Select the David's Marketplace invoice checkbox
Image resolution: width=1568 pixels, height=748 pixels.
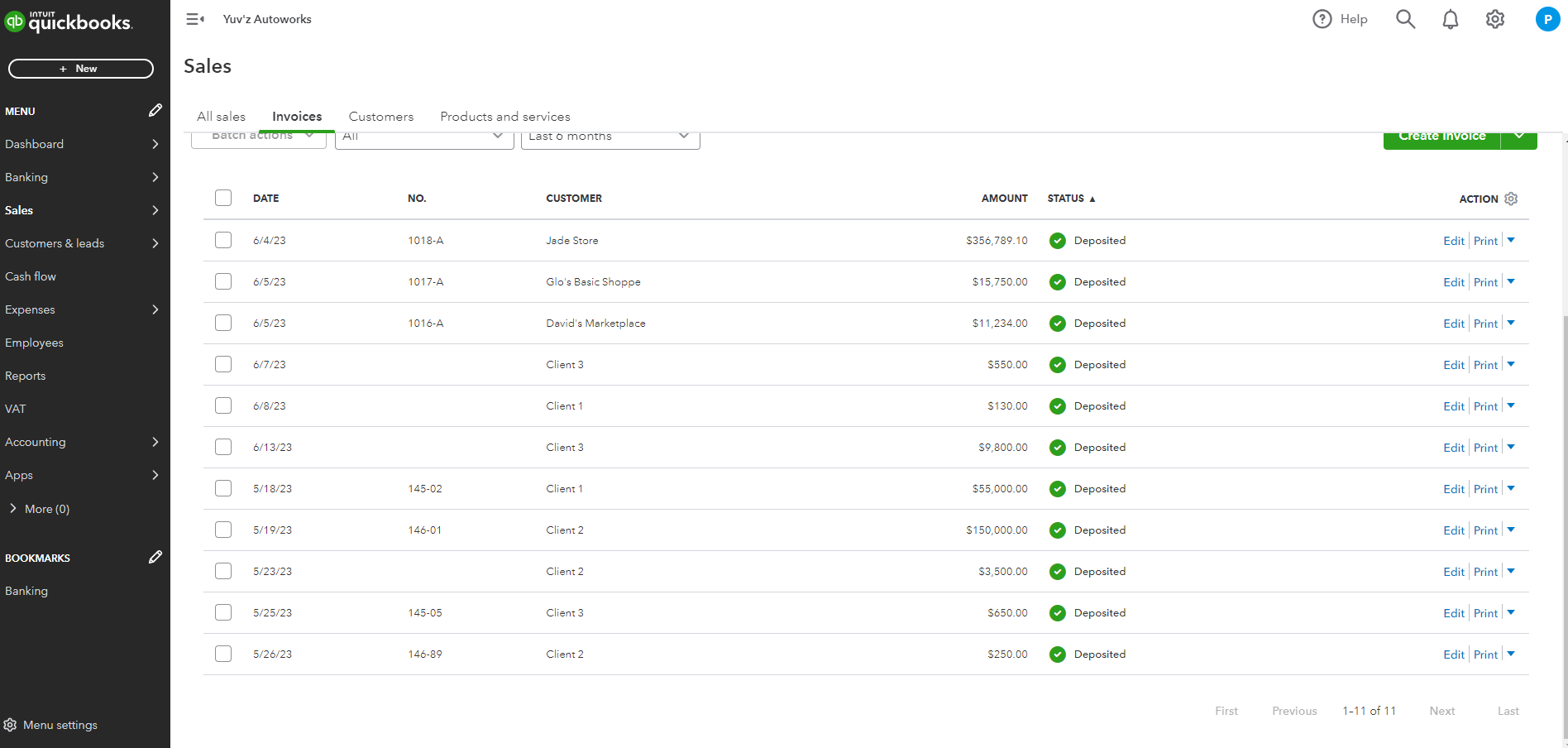223,323
